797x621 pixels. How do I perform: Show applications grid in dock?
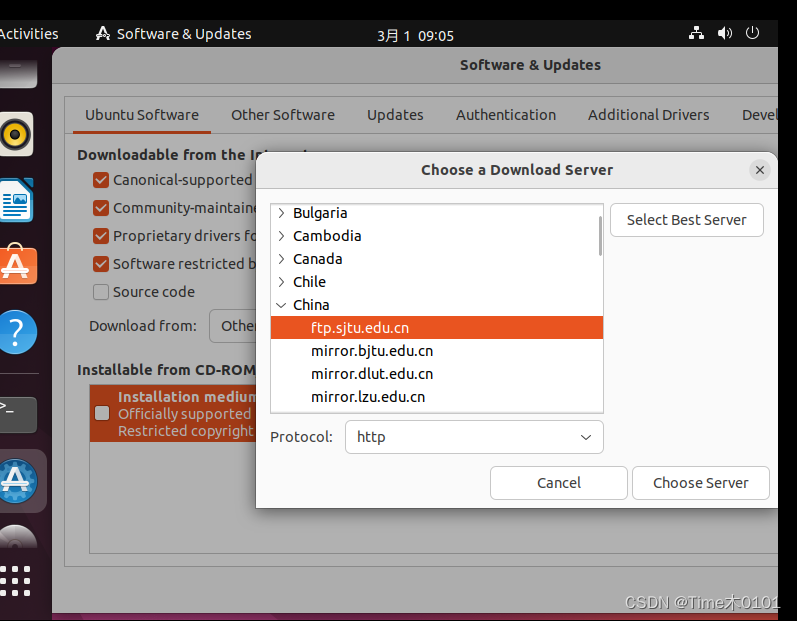[x=15, y=580]
